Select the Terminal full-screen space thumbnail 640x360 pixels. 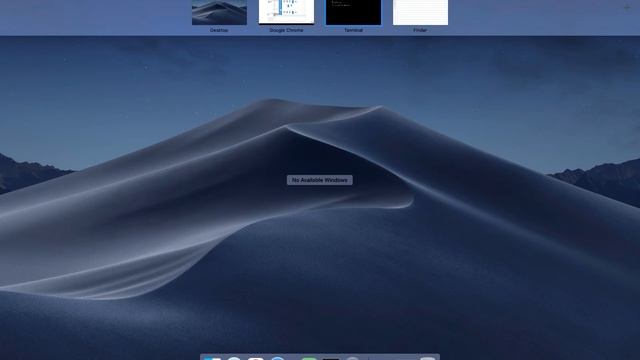click(x=353, y=12)
